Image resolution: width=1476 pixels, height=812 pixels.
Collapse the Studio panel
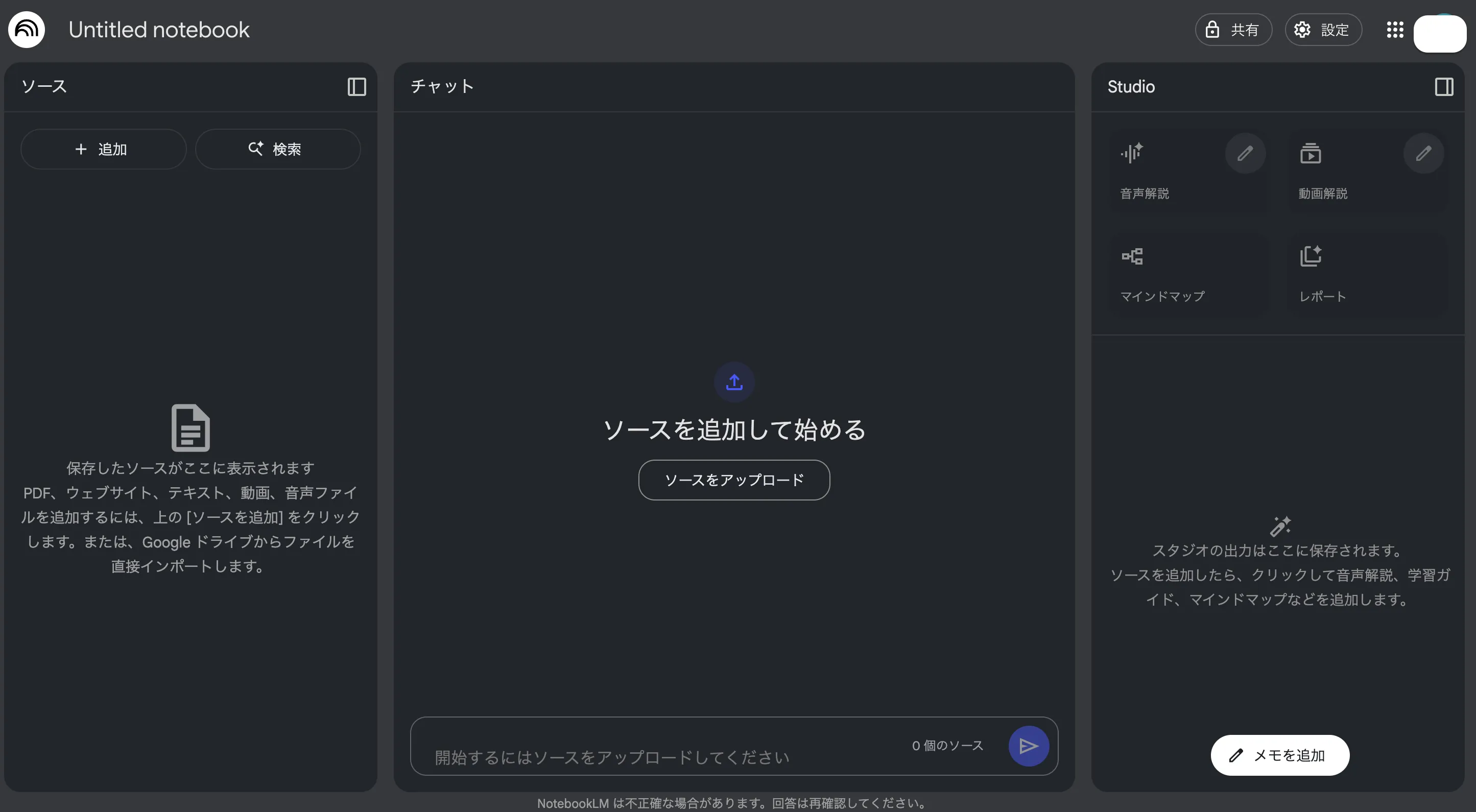(x=1444, y=86)
